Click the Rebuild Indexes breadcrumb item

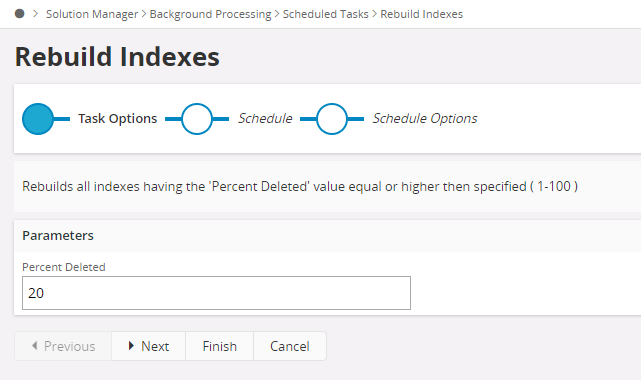click(x=421, y=14)
